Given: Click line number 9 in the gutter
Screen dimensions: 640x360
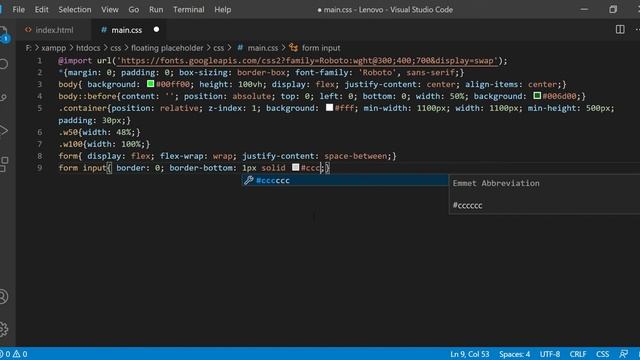Looking at the screenshot, I should 40,168.
